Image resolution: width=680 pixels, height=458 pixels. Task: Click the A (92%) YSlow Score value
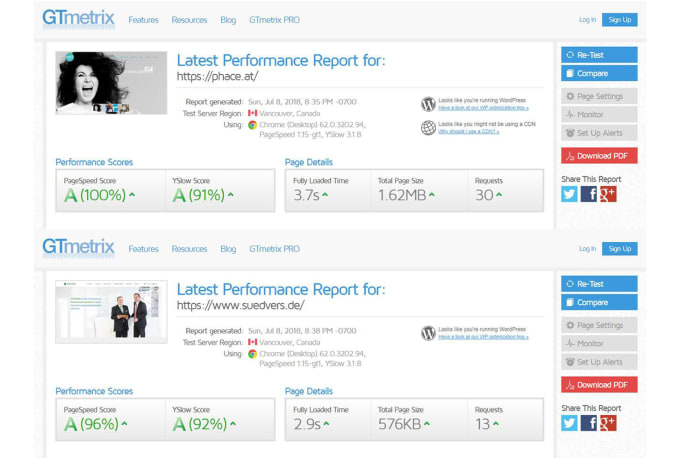point(200,424)
